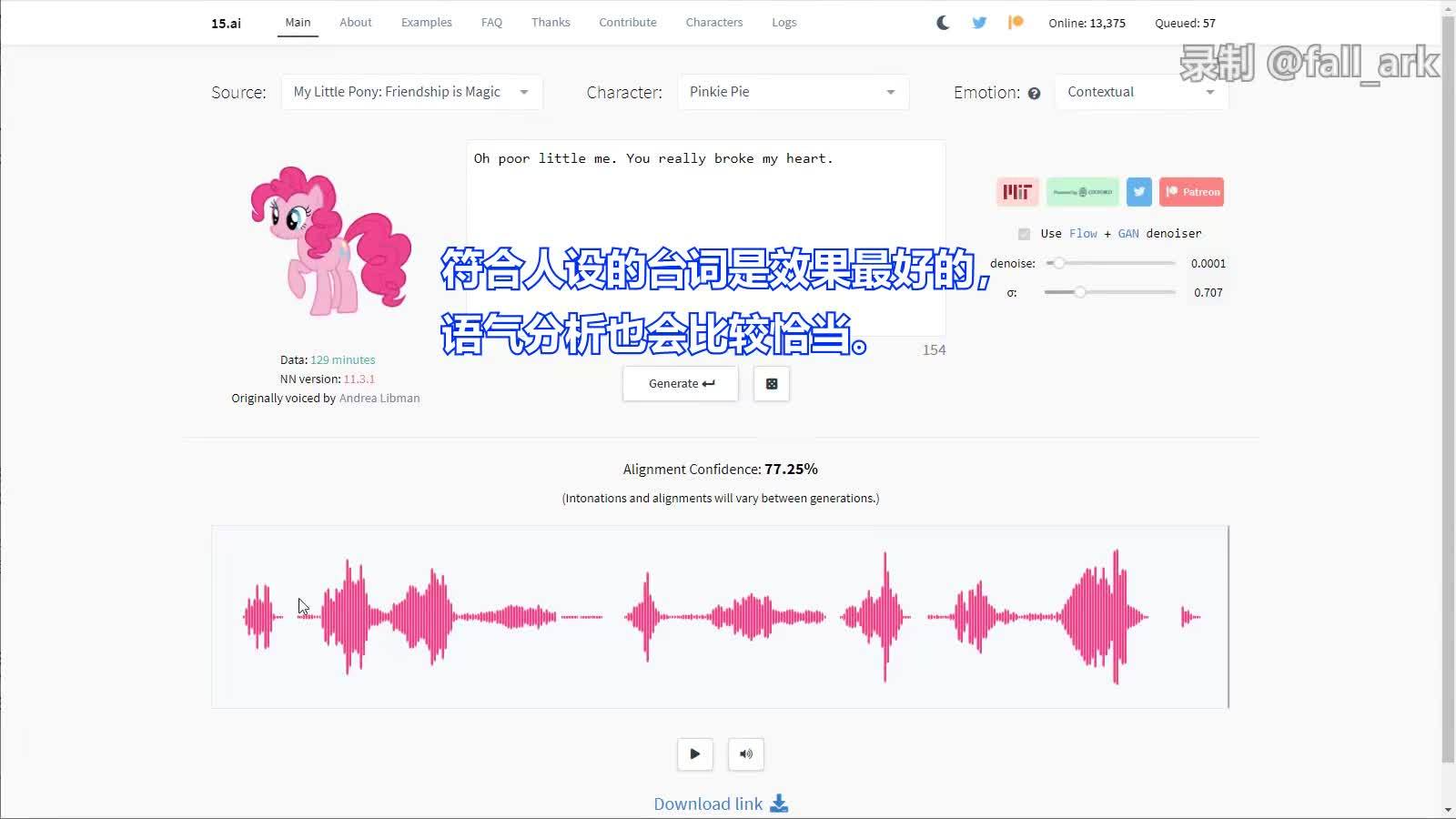This screenshot has width=1456, height=819.
Task: Adjust the sigma slider
Action: click(1110, 292)
